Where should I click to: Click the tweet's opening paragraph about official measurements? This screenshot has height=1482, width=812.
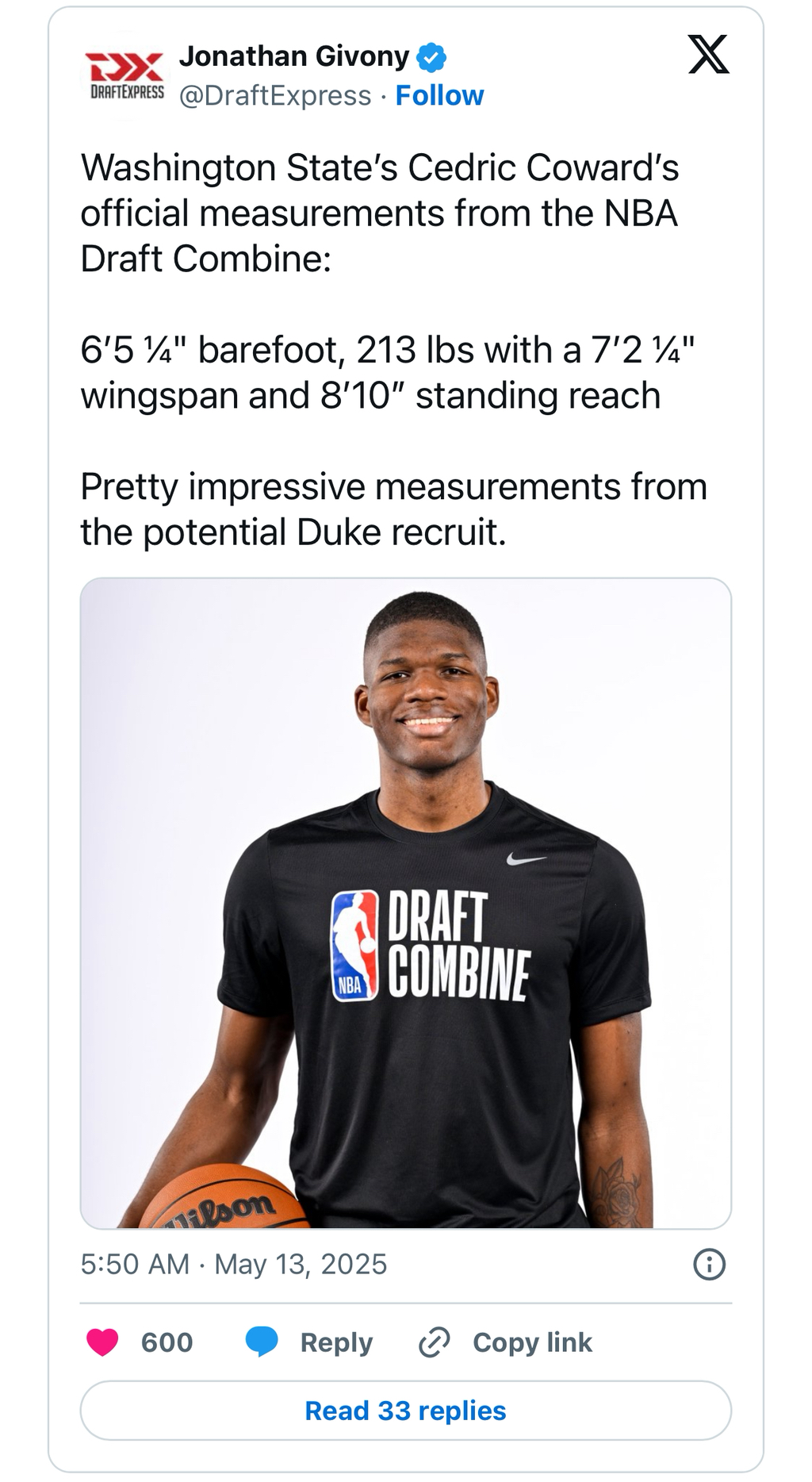point(379,213)
